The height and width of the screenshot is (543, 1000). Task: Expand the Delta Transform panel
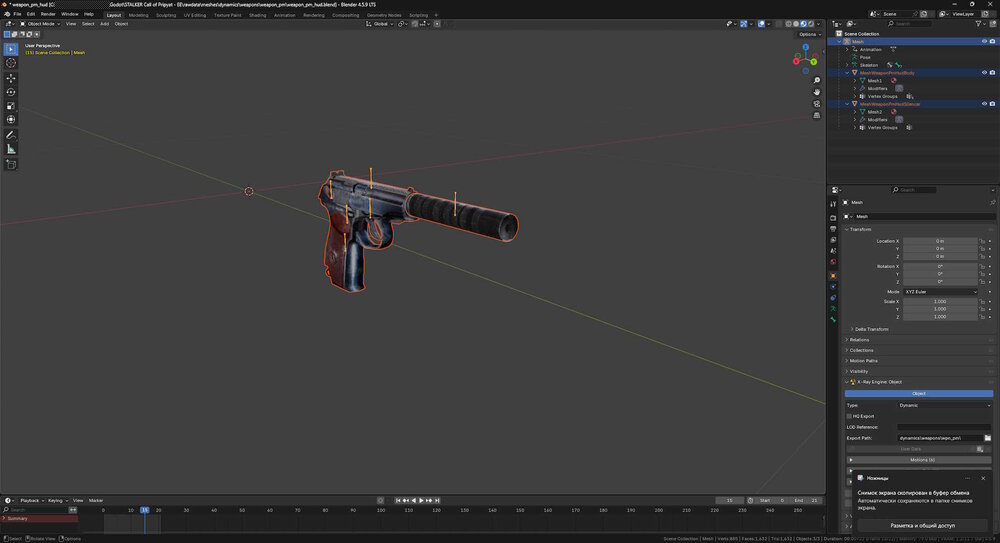(871, 329)
